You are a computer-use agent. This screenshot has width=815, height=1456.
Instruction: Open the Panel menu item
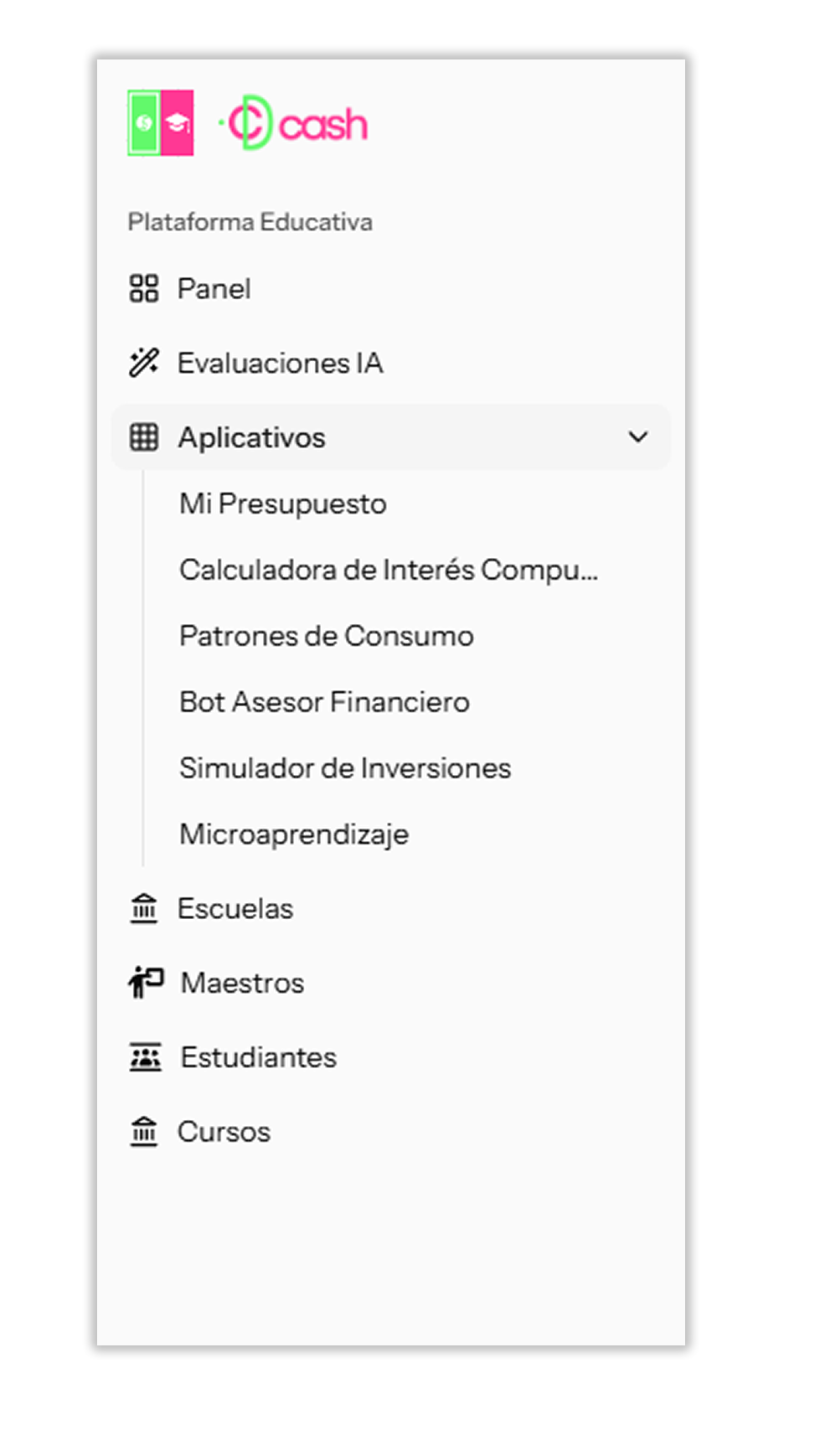[x=214, y=288]
